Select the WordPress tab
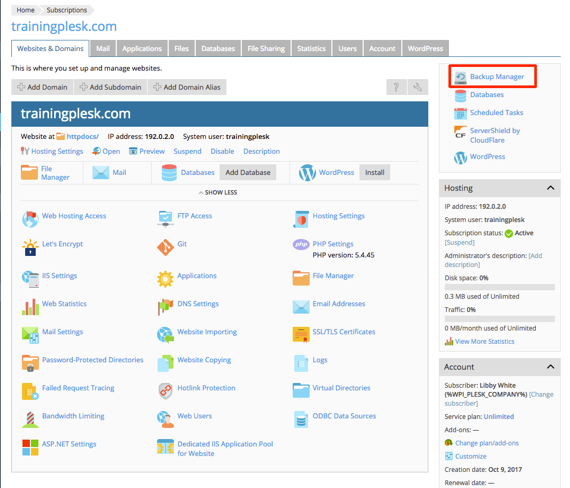The image size is (570, 488). [x=425, y=48]
